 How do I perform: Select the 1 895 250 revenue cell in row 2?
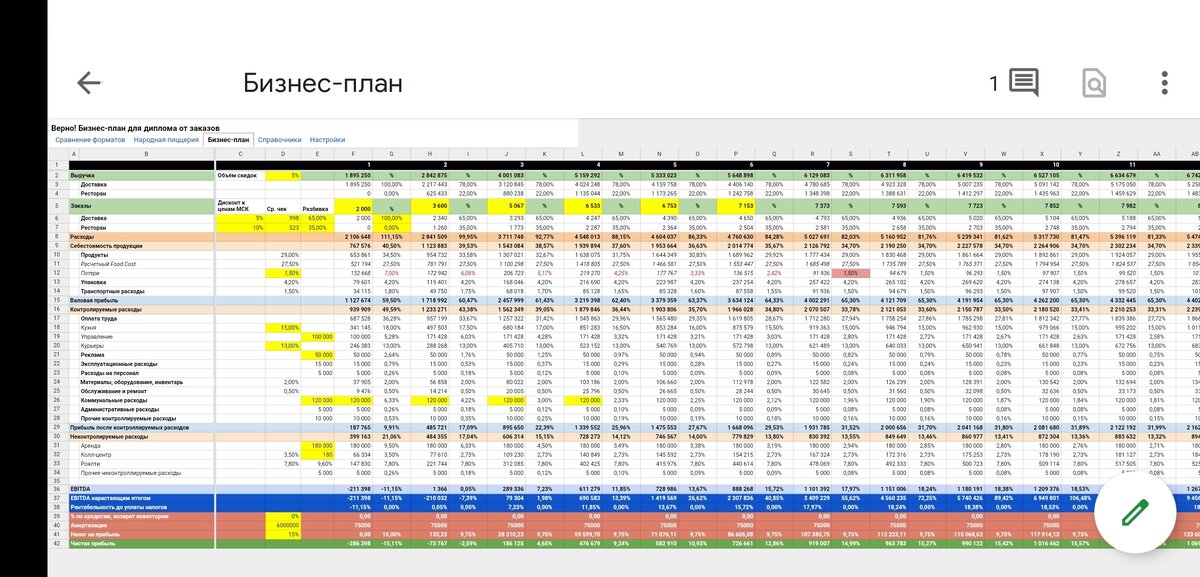click(354, 175)
